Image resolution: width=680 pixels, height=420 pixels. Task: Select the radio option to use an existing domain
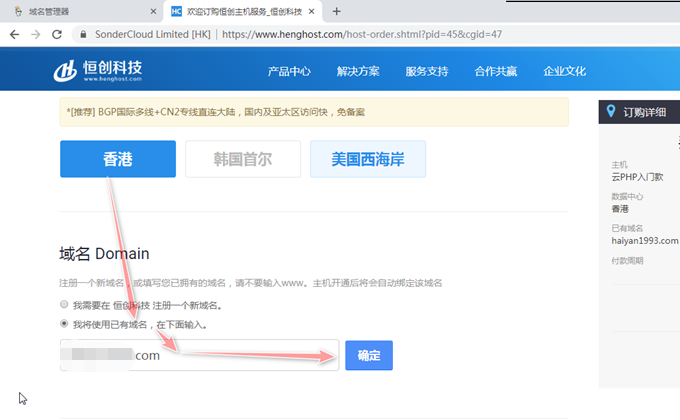[64, 323]
